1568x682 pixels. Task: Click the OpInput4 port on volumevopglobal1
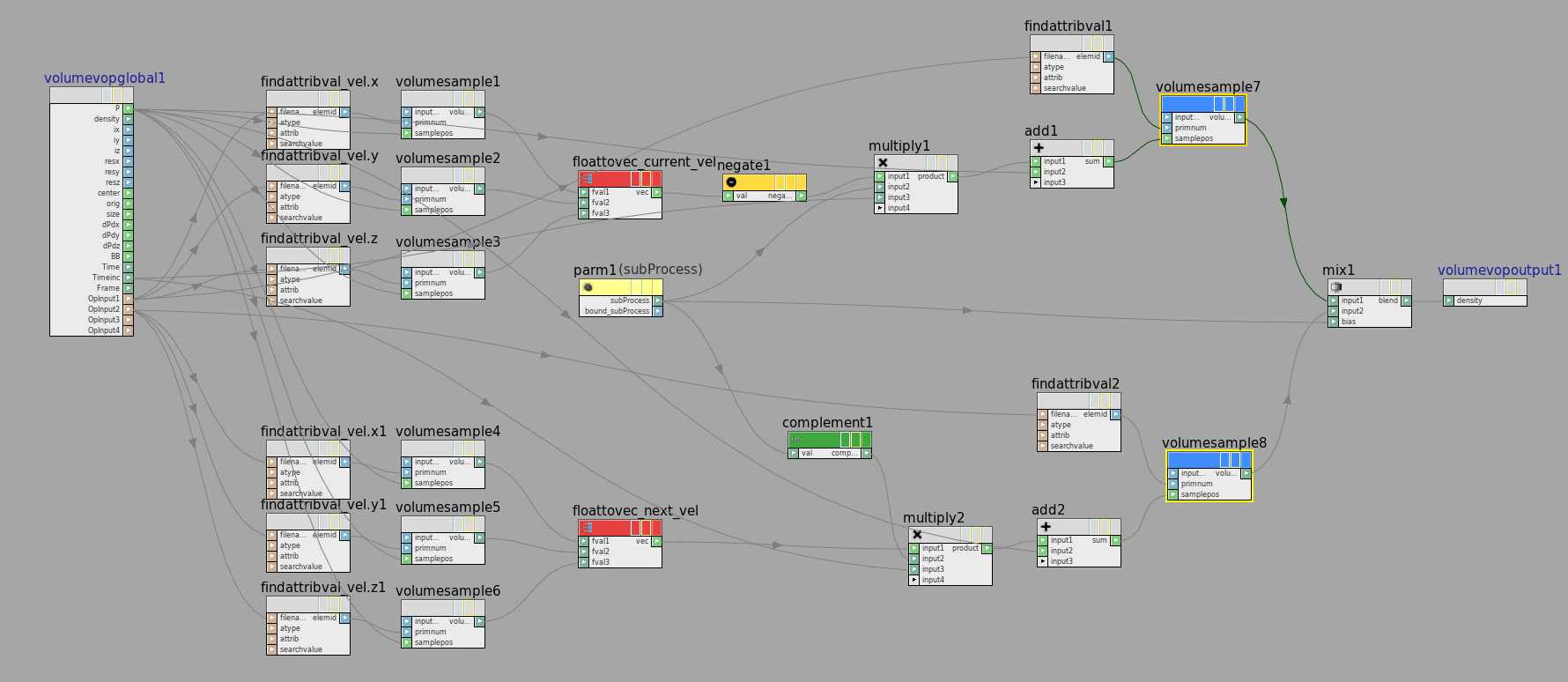click(129, 330)
